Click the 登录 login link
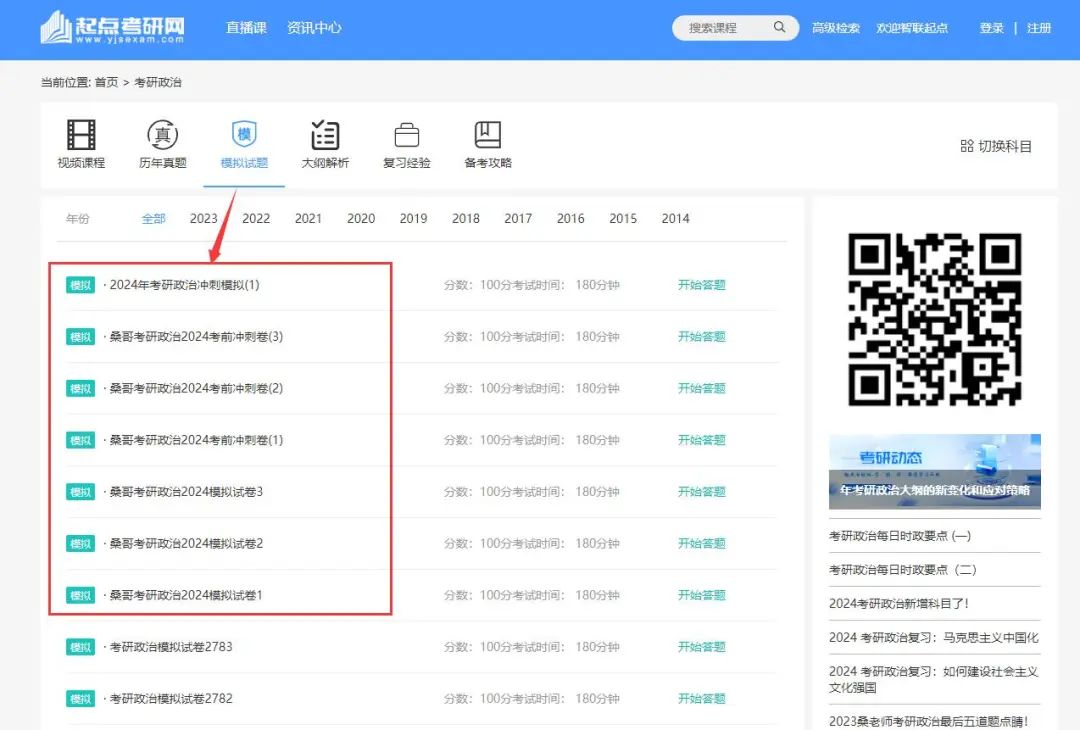Viewport: 1080px width, 730px height. [x=991, y=28]
